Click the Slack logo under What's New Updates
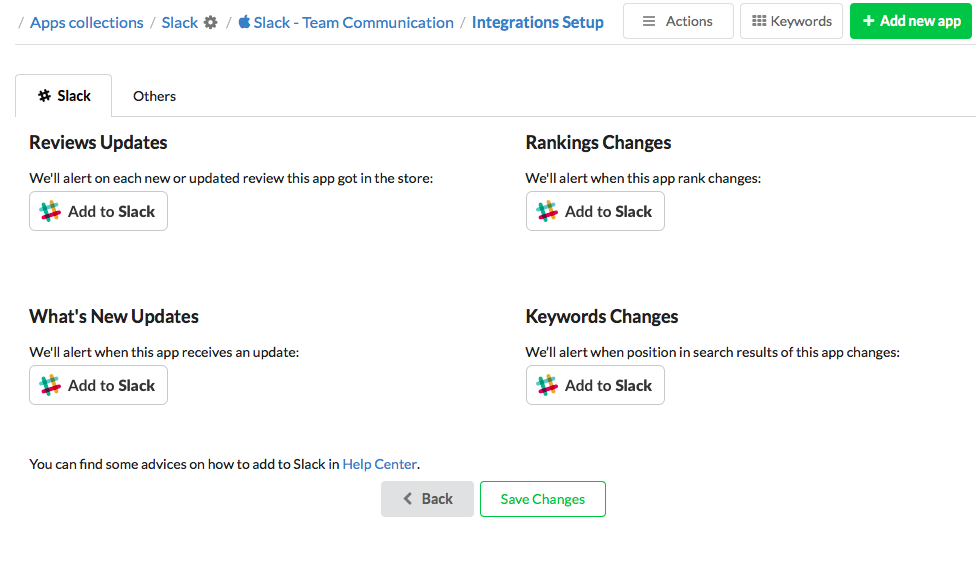This screenshot has height=561, width=979. point(50,385)
